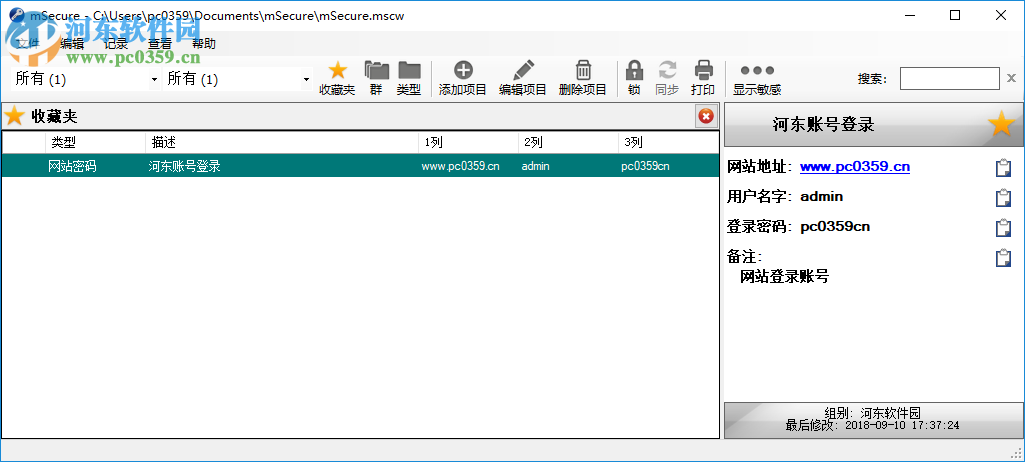This screenshot has width=1025, height=462.
Task: Click the 网站登录账号 note text
Action: pos(784,276)
